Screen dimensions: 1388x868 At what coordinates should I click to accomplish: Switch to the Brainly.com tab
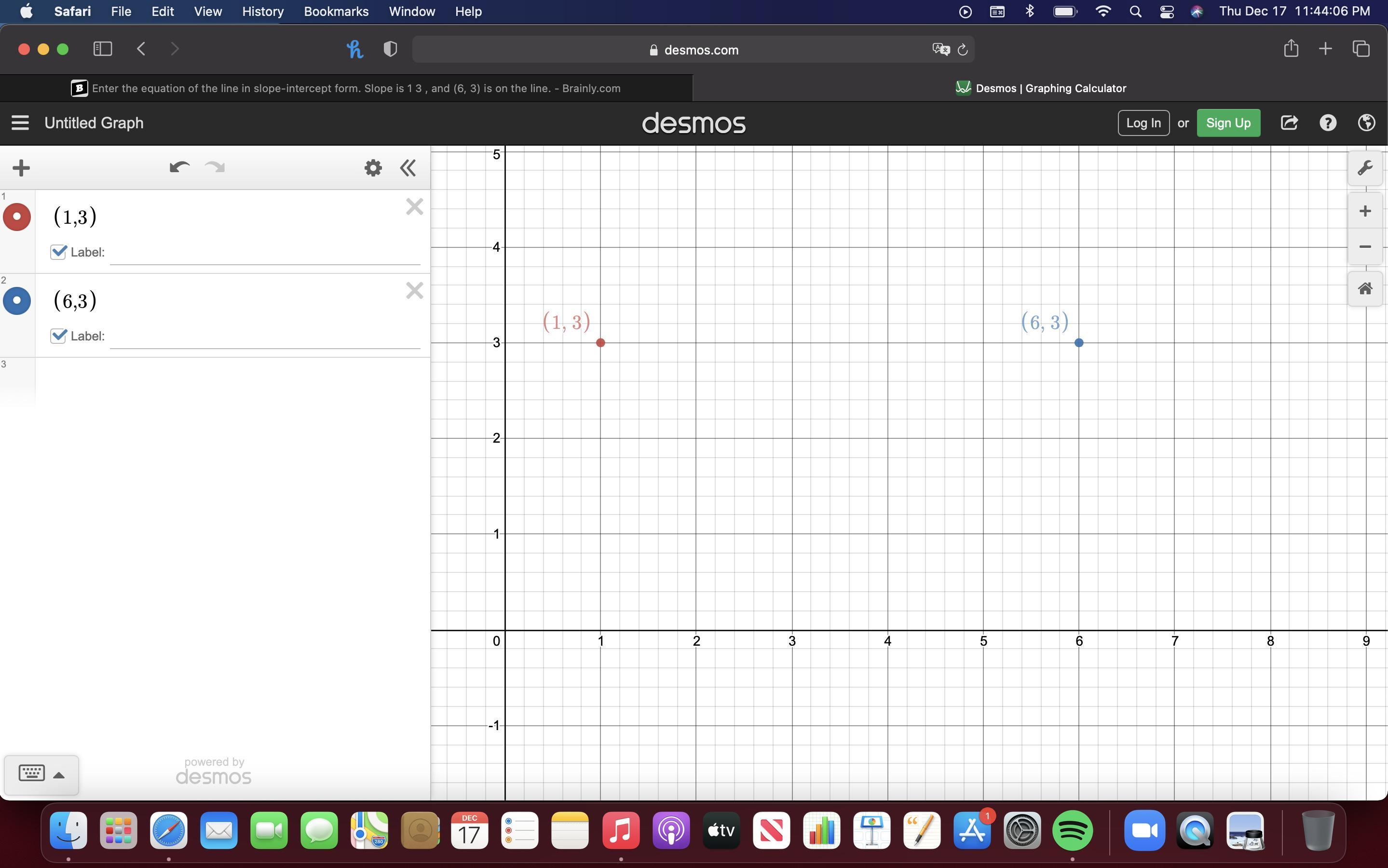pos(346,88)
